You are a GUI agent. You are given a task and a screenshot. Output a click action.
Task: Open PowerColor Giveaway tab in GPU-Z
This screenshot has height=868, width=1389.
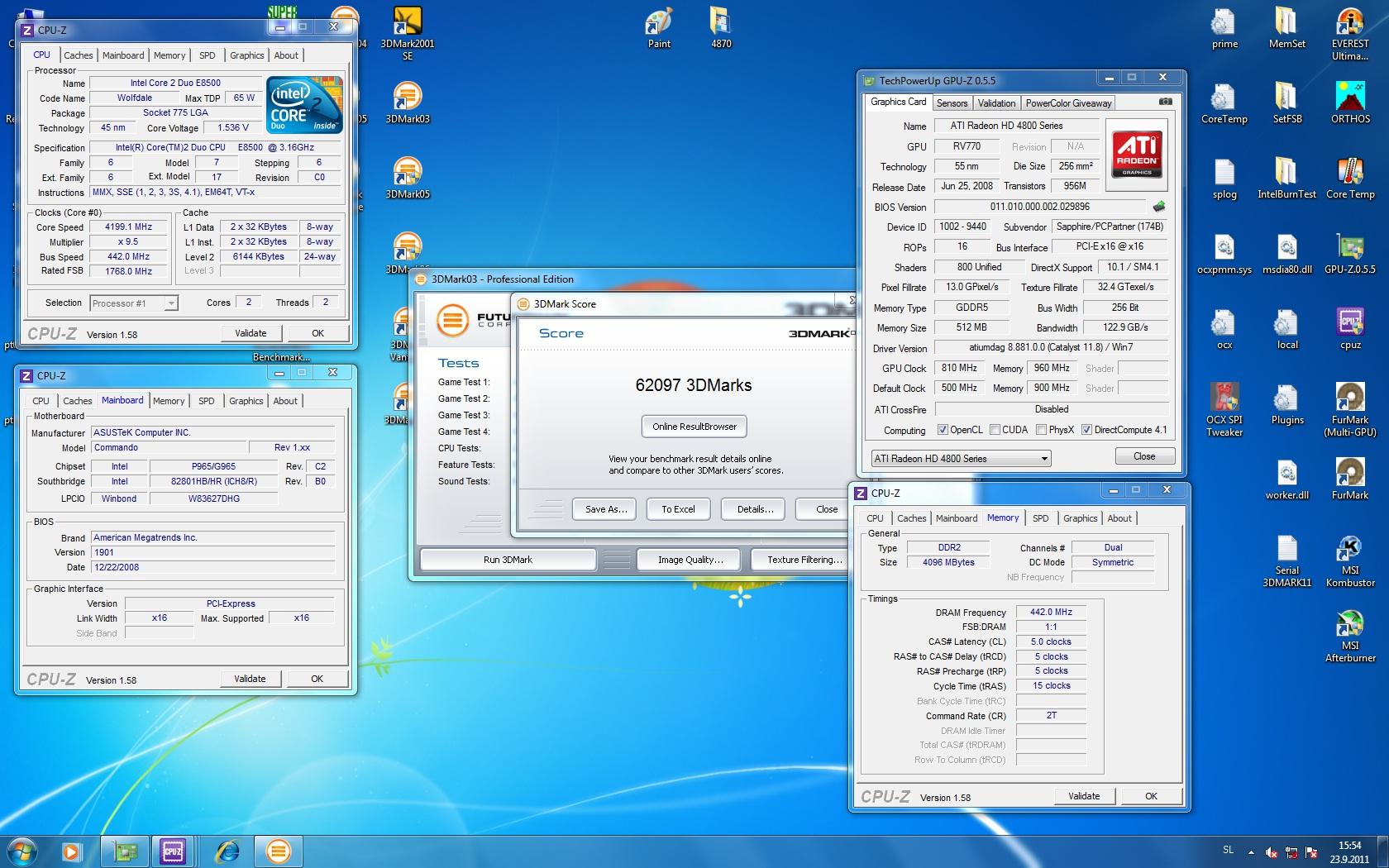tap(1068, 103)
